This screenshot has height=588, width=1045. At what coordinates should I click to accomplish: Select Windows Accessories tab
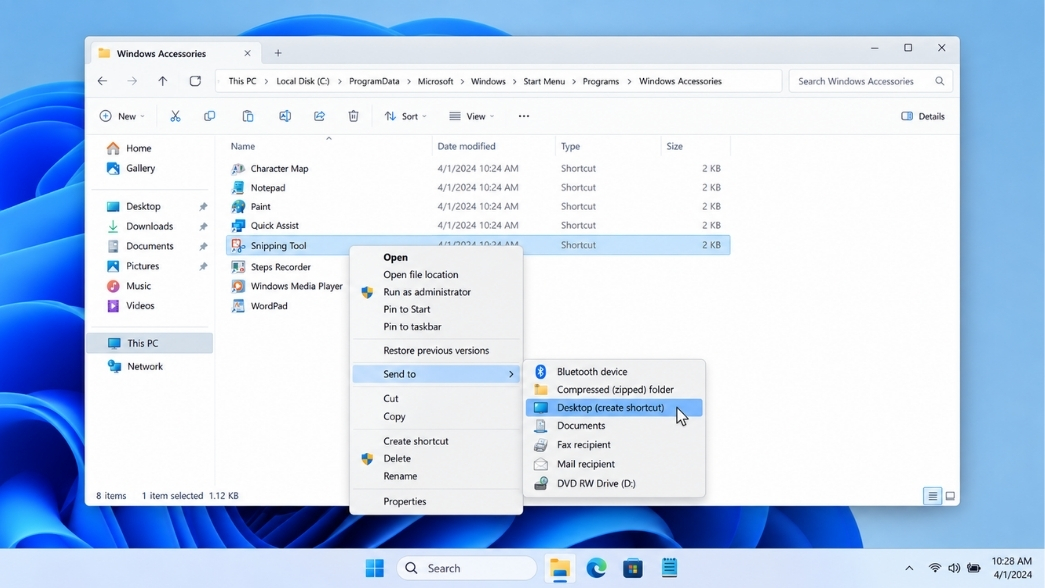click(173, 53)
